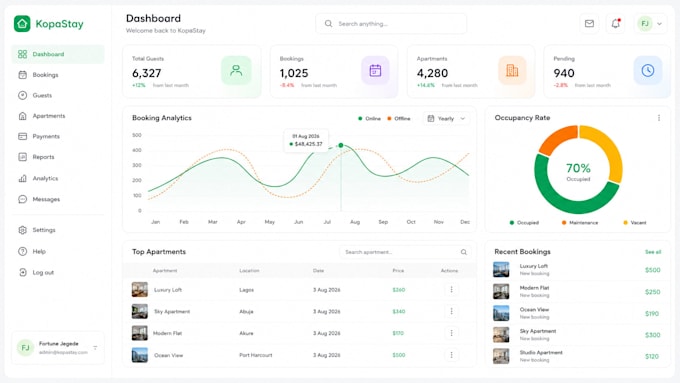
Task: Click the Apartments house icon in sidebar
Action: point(23,116)
